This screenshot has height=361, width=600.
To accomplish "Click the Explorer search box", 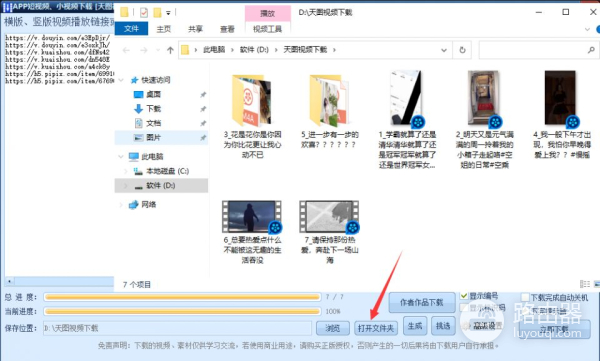I will coord(538,50).
